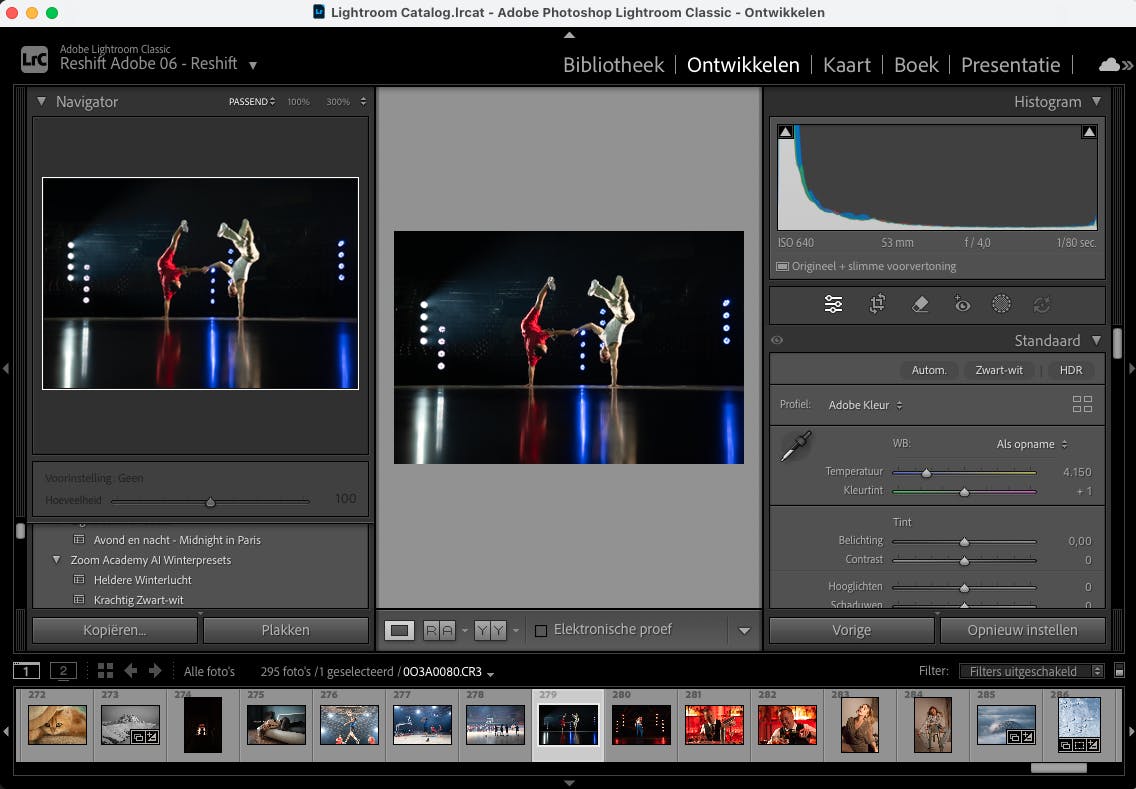This screenshot has height=789, width=1136.
Task: Toggle the highlight clipping indicator in Histogram
Action: click(1089, 130)
